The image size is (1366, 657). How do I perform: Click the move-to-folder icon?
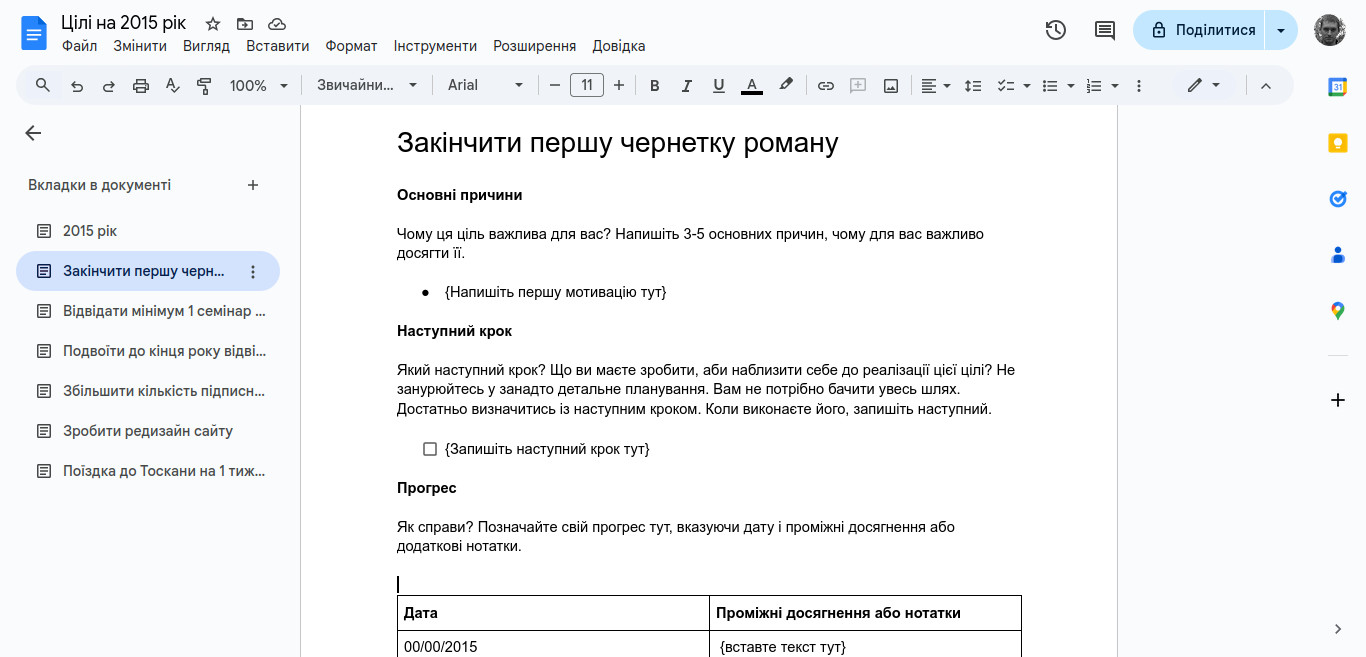pyautogui.click(x=245, y=24)
